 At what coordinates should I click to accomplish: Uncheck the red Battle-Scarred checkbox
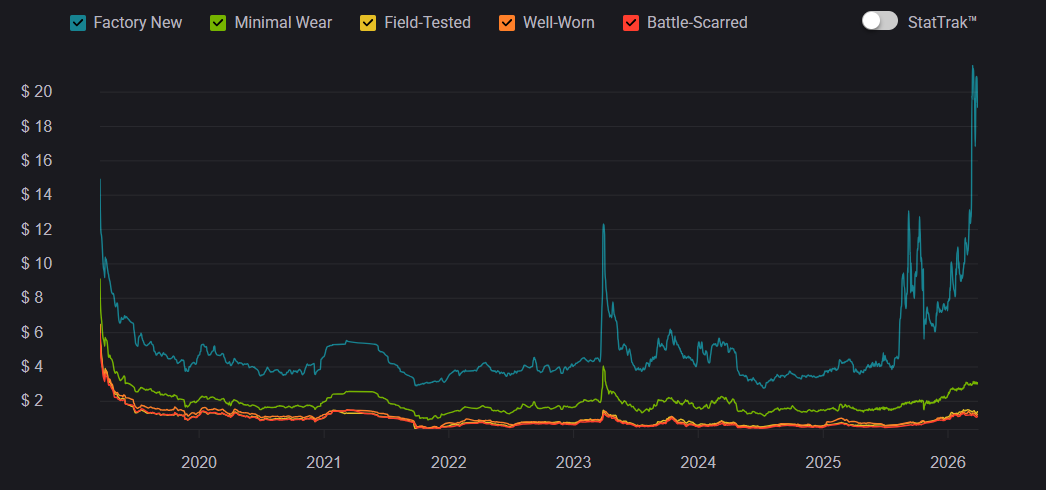click(630, 22)
